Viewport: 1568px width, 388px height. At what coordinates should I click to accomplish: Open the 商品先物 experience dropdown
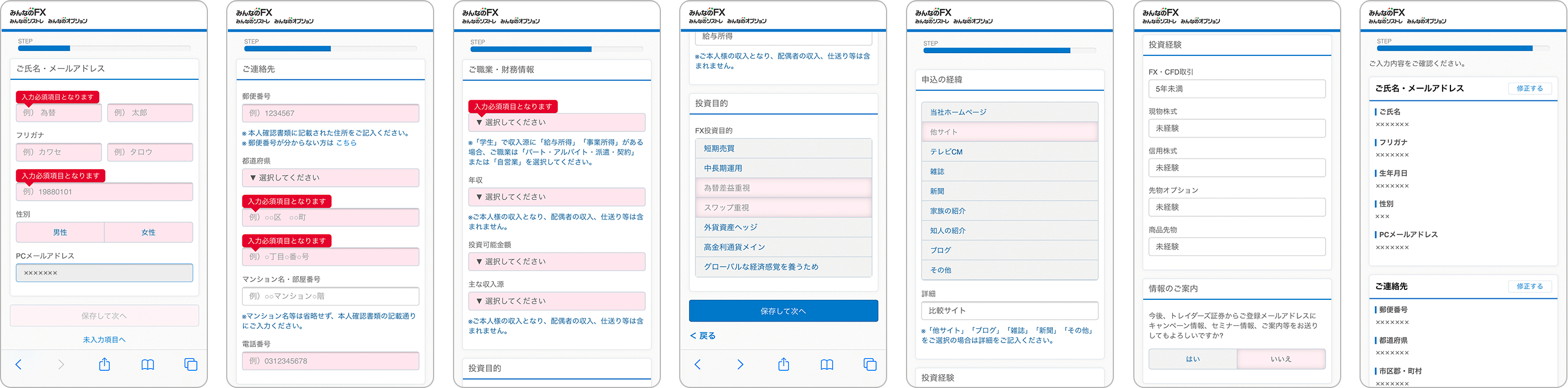pyautogui.click(x=1237, y=247)
